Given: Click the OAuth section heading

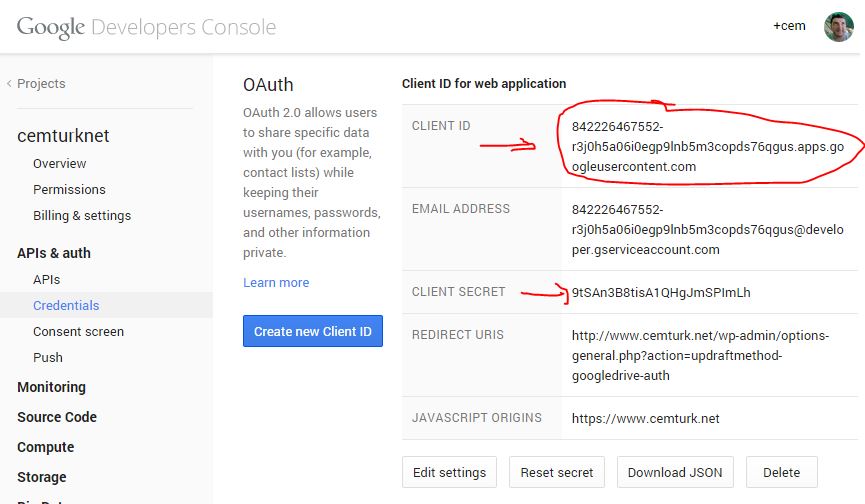Looking at the screenshot, I should click(x=268, y=85).
